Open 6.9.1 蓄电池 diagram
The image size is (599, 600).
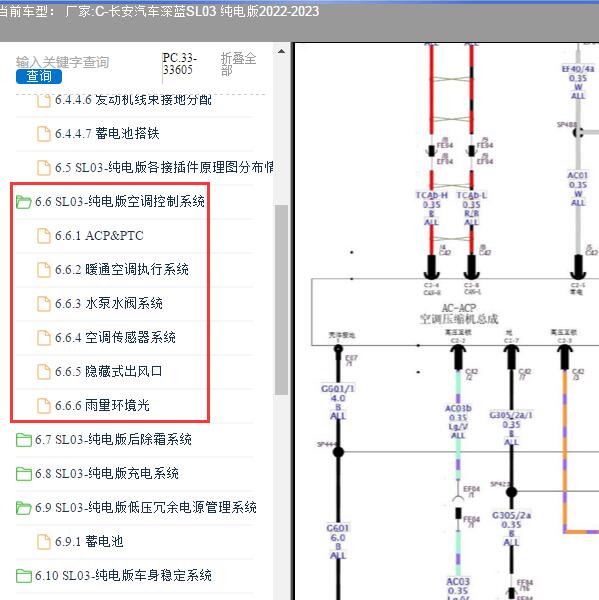tap(89, 541)
